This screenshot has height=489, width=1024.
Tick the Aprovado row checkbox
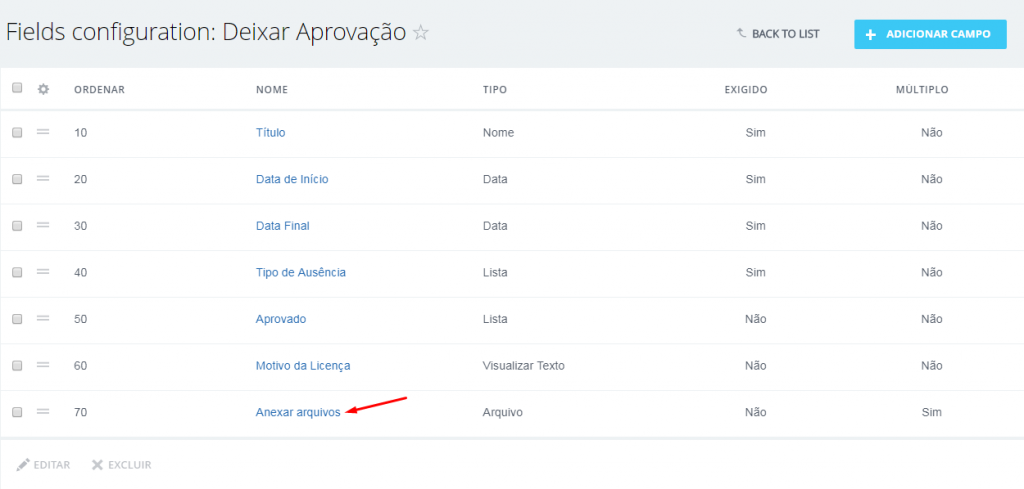(18, 319)
